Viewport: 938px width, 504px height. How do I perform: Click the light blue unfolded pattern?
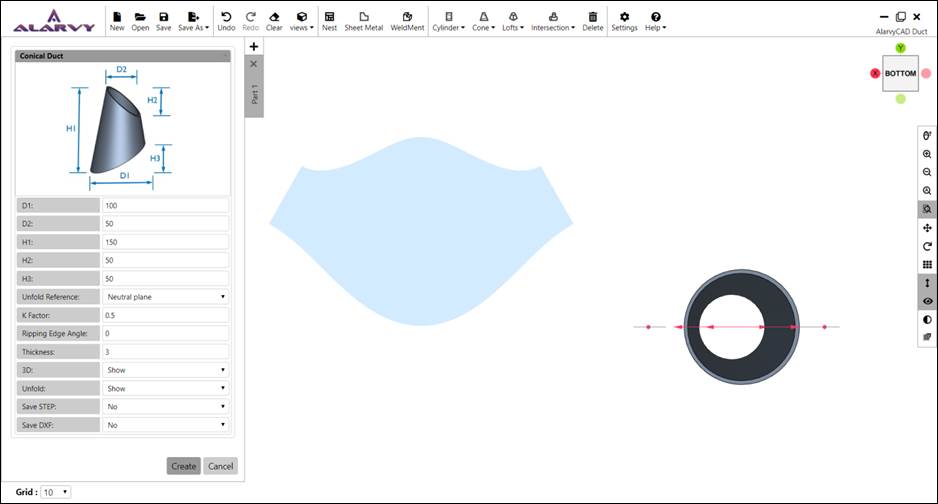421,233
